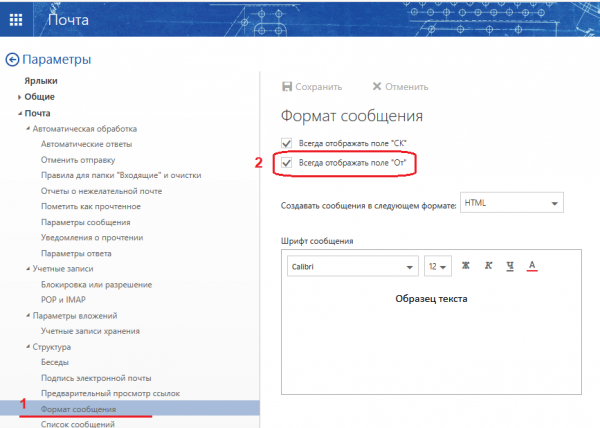The height and width of the screenshot is (428, 600).
Task: Open Предварительный просмотр ссылок settings
Action: tap(110, 393)
